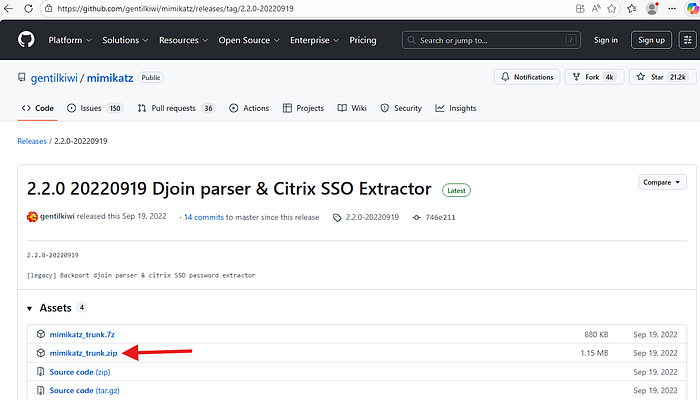Open the mimikatz repository link

tap(110, 78)
